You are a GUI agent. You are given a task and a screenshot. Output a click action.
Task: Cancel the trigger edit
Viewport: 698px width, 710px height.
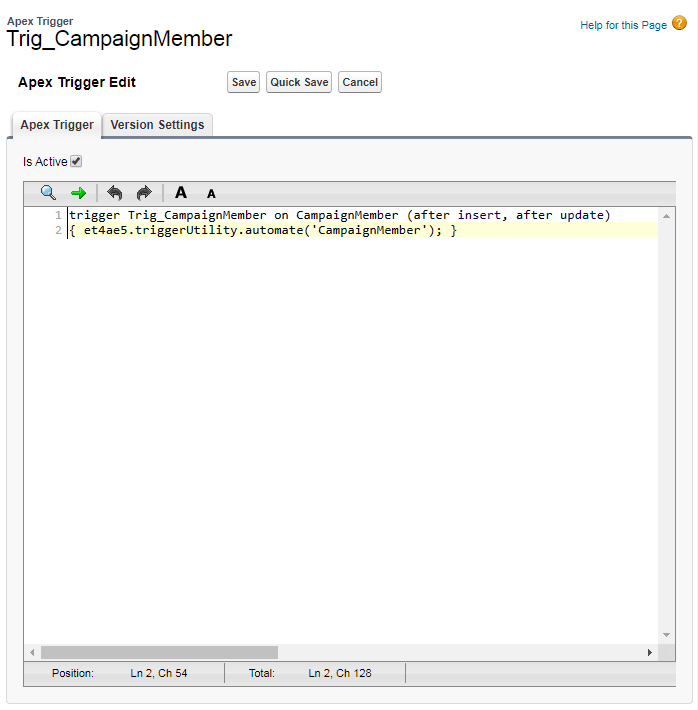(360, 82)
